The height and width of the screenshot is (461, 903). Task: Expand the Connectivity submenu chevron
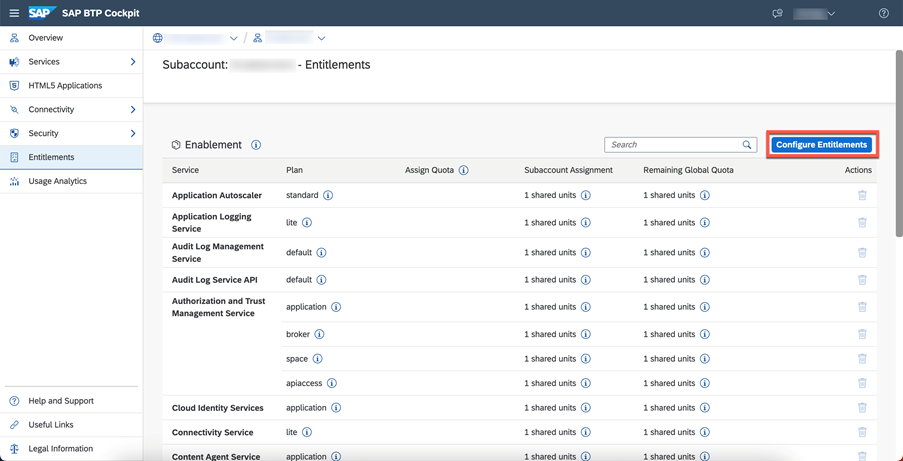[133, 109]
